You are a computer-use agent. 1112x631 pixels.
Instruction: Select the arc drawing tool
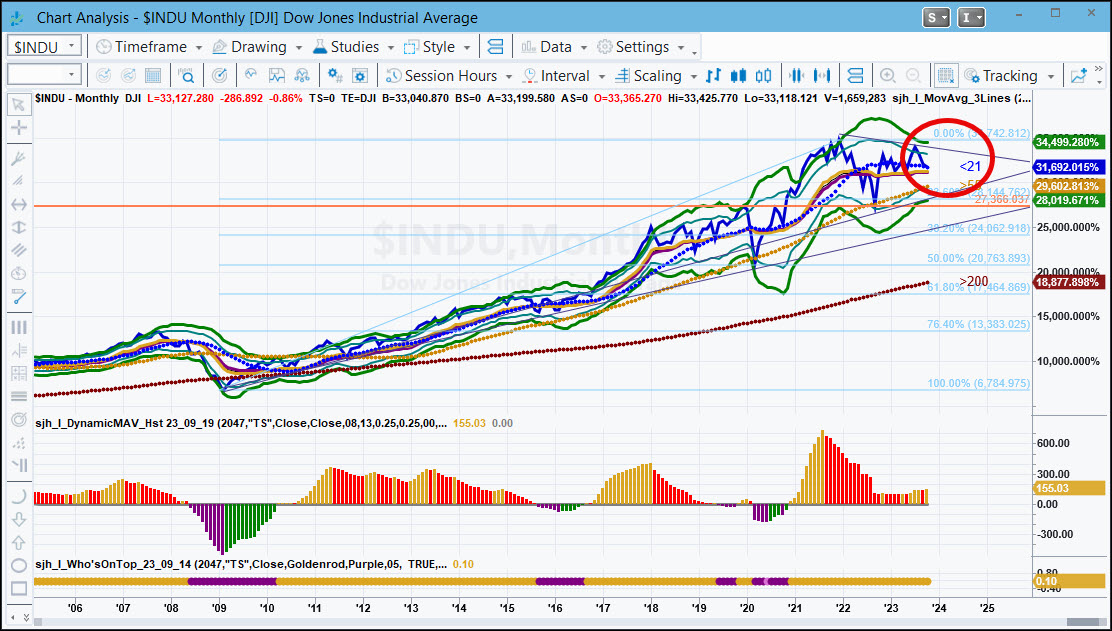pos(18,496)
